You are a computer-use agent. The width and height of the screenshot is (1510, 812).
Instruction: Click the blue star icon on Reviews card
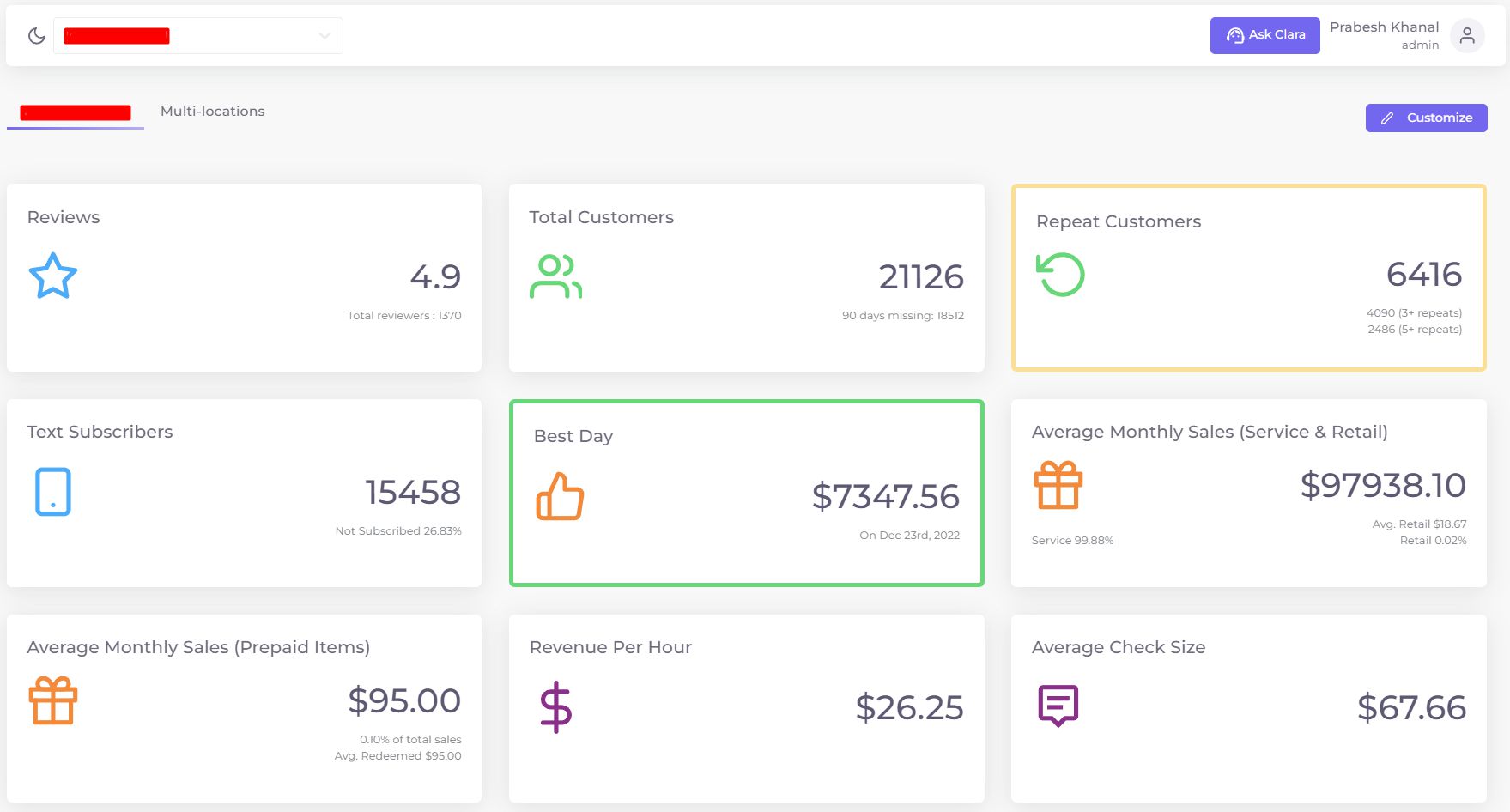coord(52,276)
